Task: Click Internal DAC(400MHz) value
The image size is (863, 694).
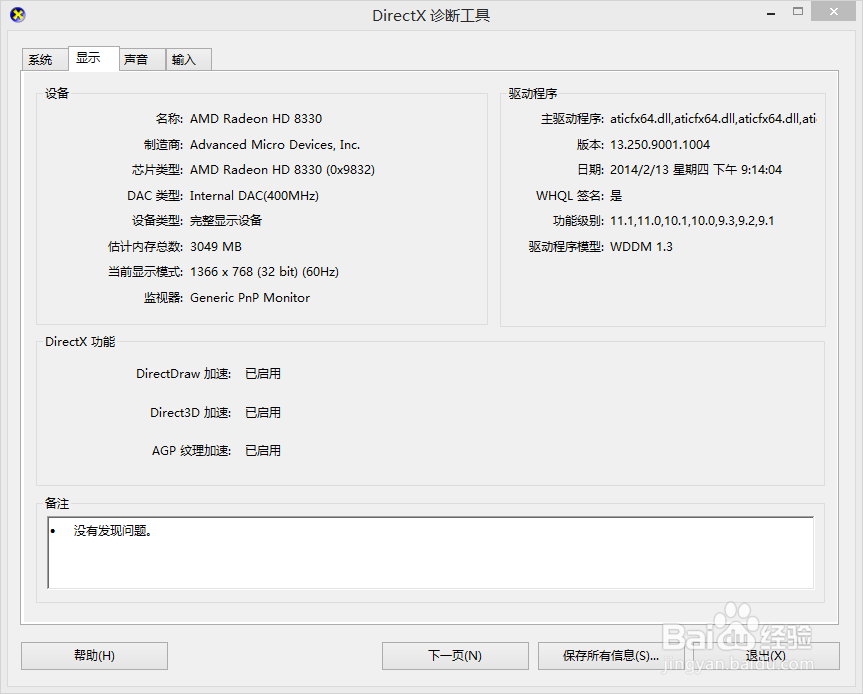Action: click(254, 195)
